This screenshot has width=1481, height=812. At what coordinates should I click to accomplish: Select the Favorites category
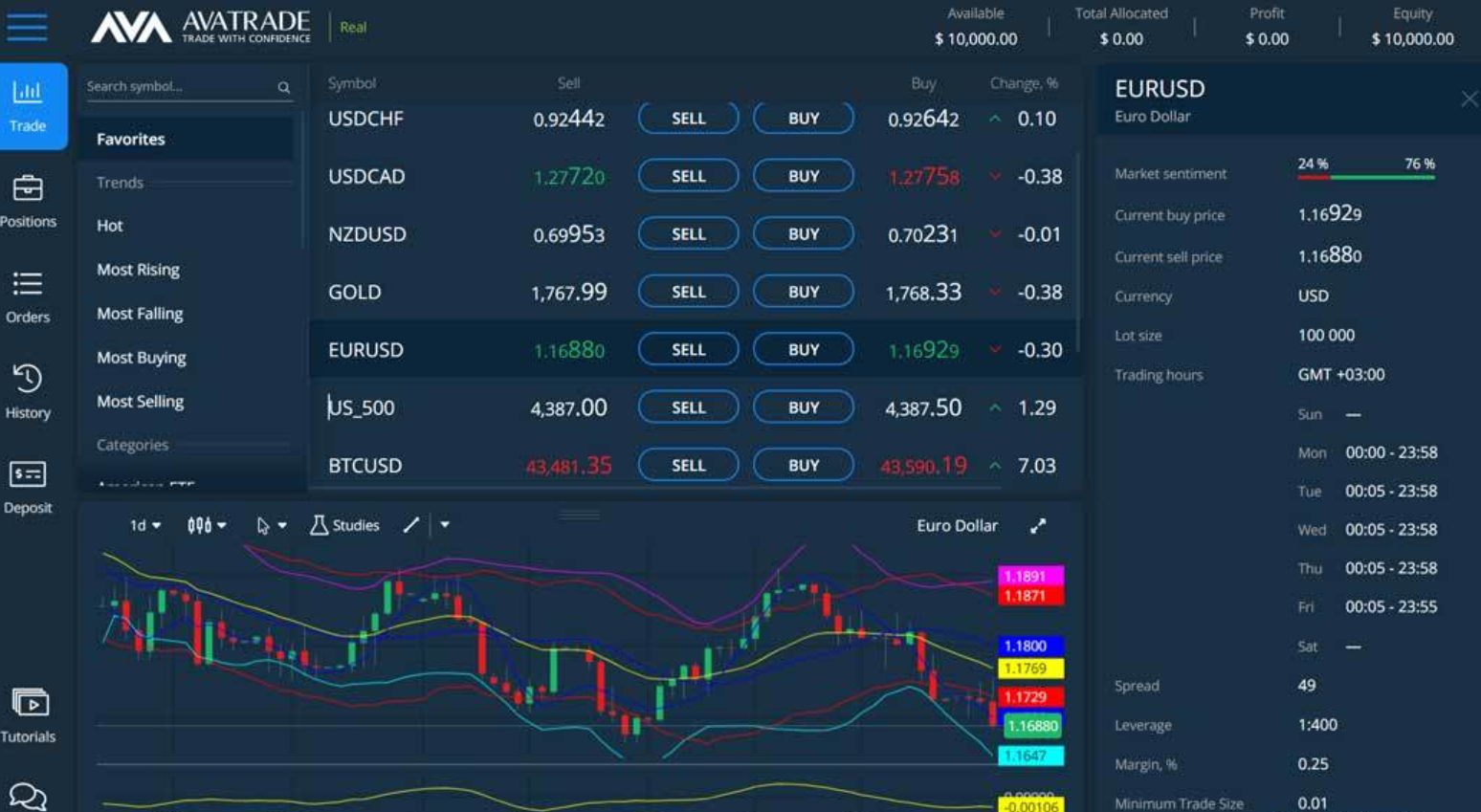131,139
